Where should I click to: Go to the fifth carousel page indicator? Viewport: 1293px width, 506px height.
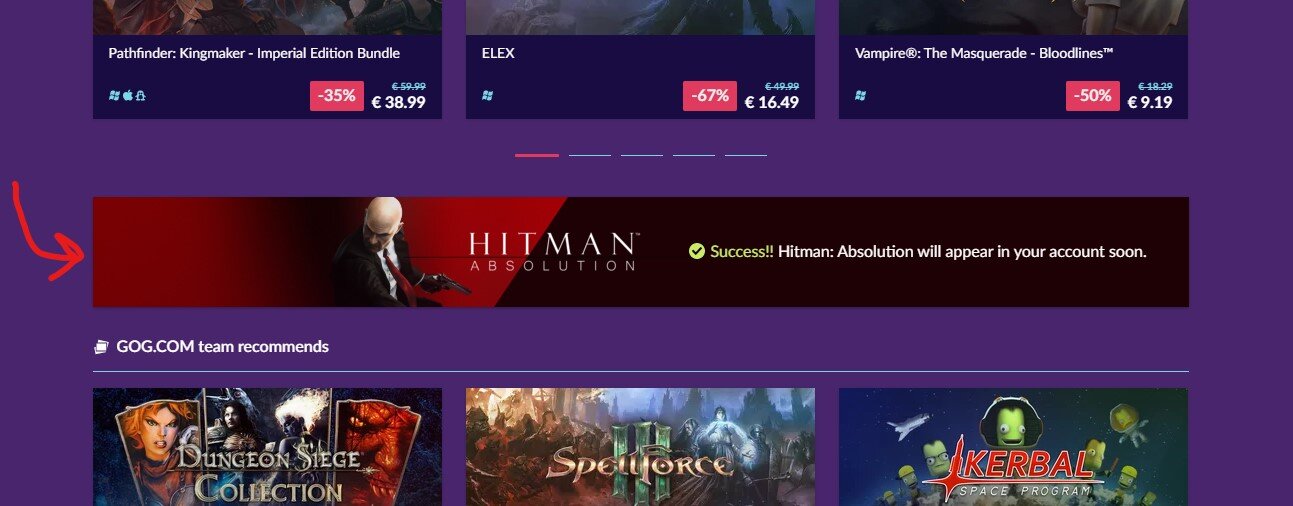click(746, 155)
